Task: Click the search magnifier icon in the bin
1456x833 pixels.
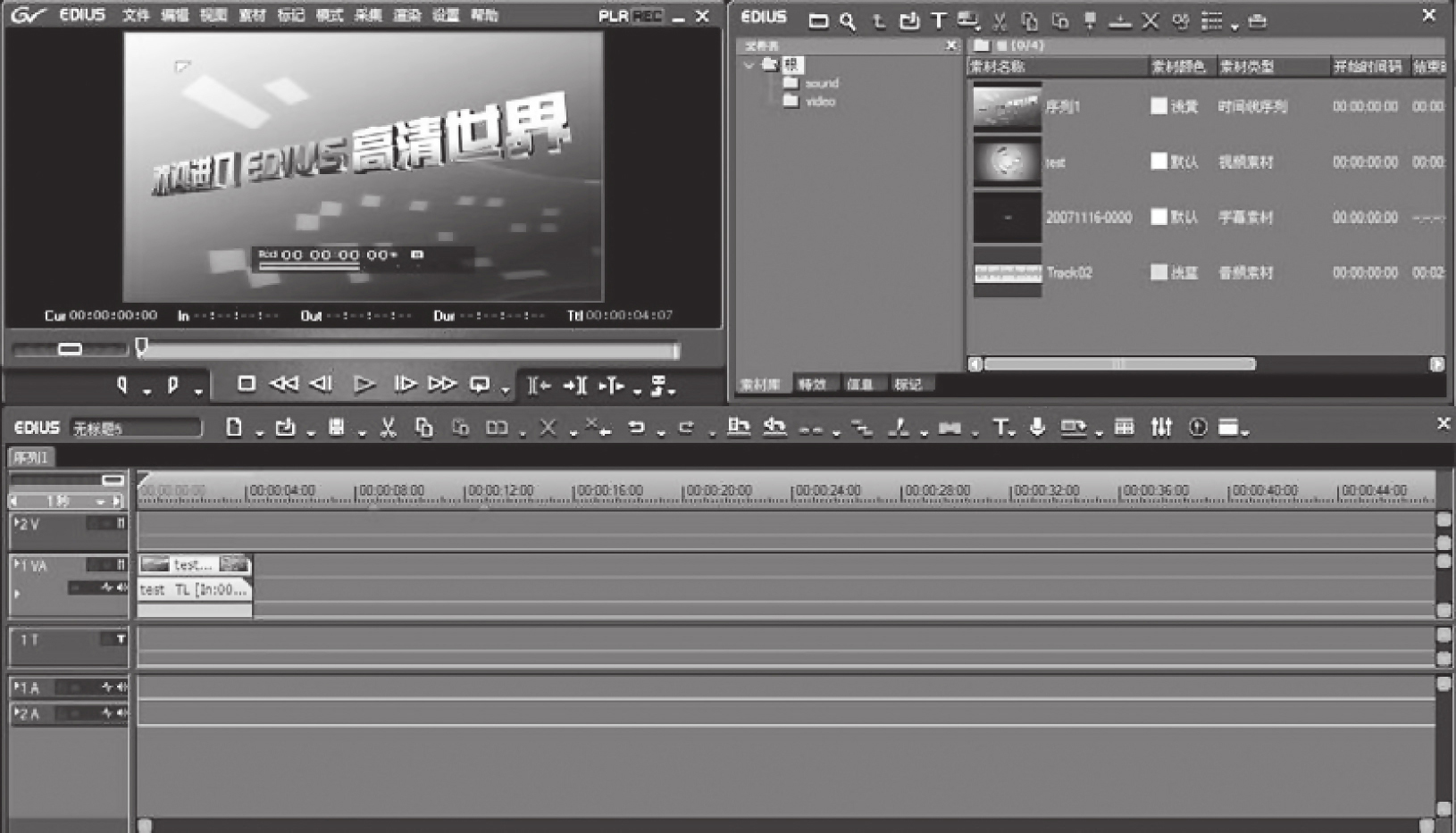Action: coord(848,21)
